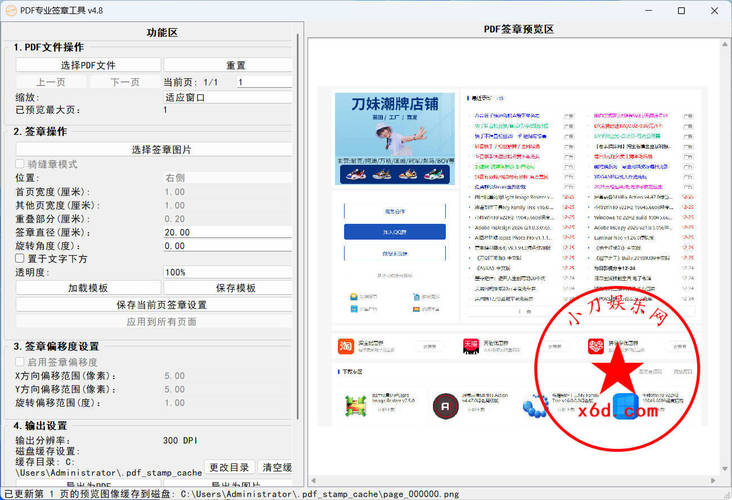
Task: Check the 启用签章偏移度 option
Action: (19, 362)
